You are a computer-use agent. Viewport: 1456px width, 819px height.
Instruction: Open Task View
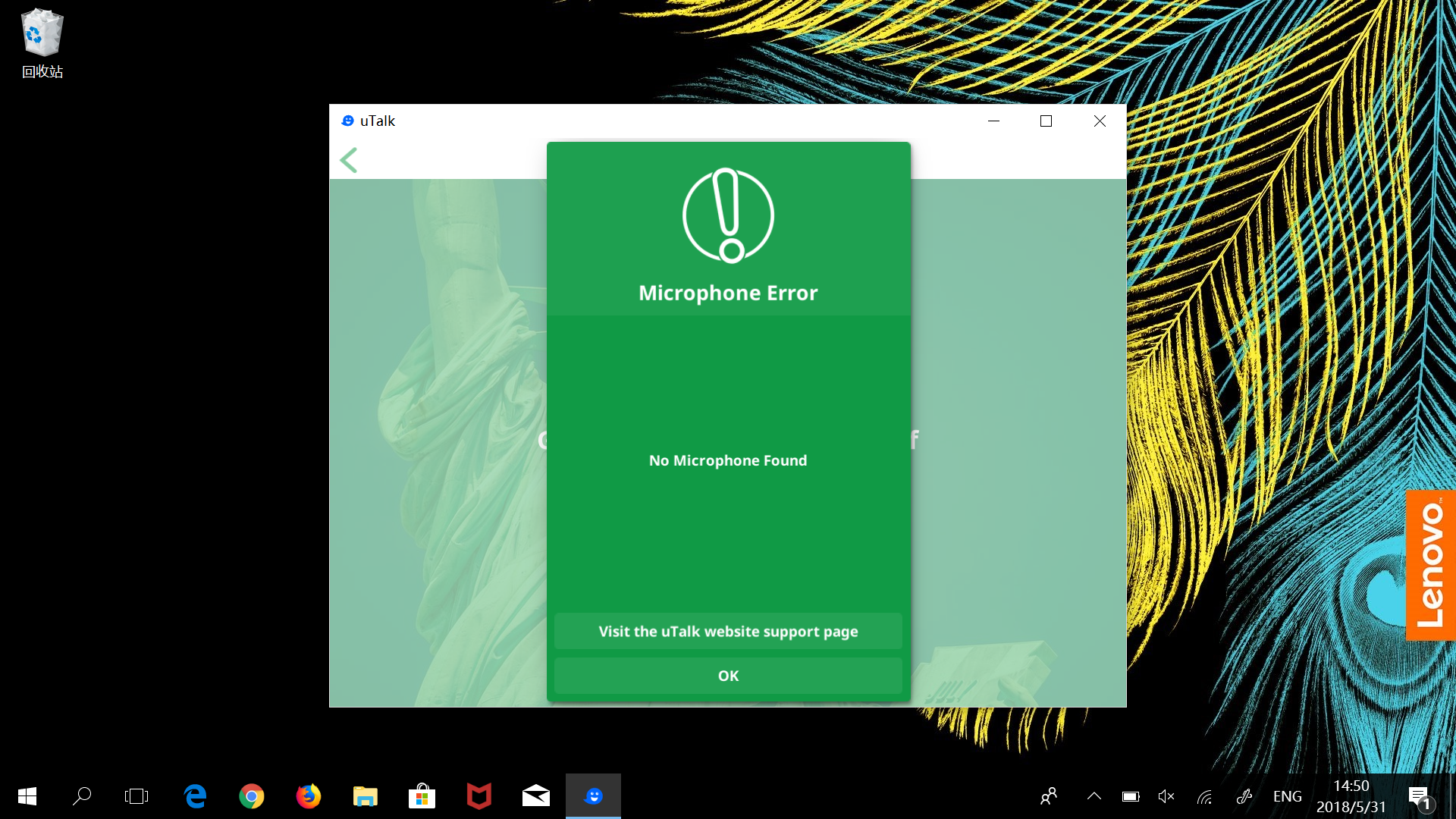136,796
